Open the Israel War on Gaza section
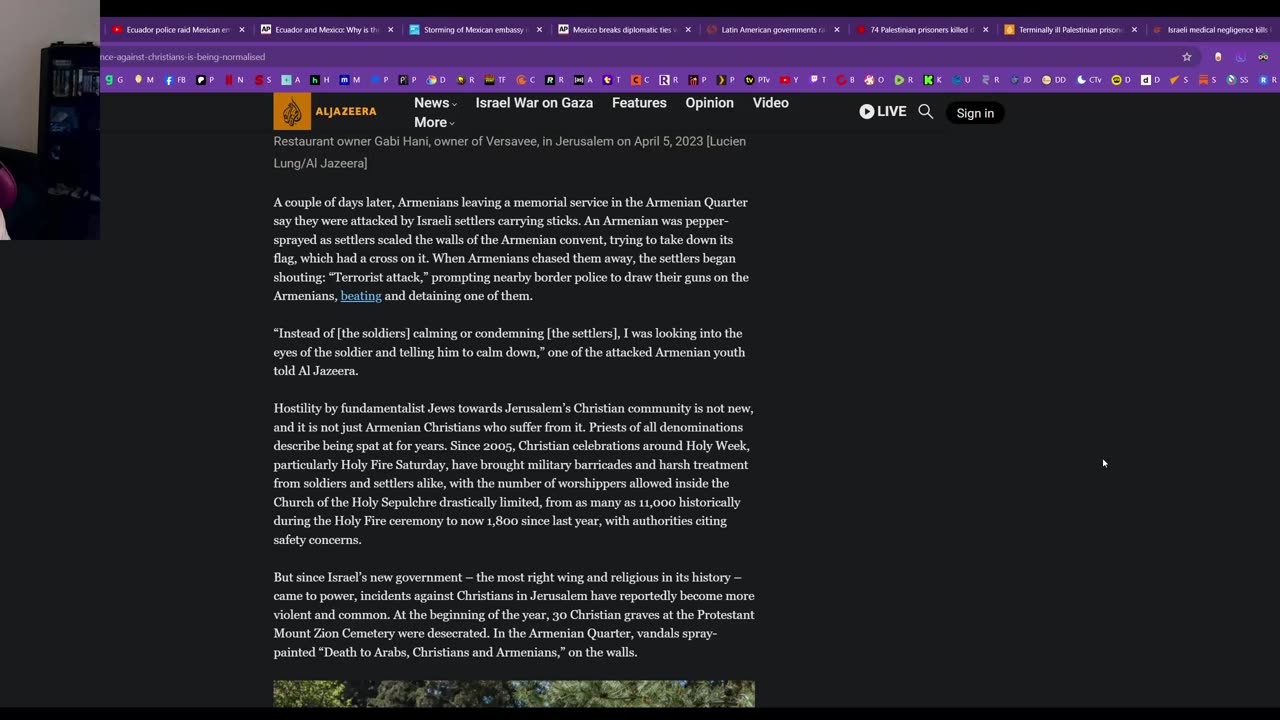This screenshot has width=1280, height=720. [x=534, y=103]
